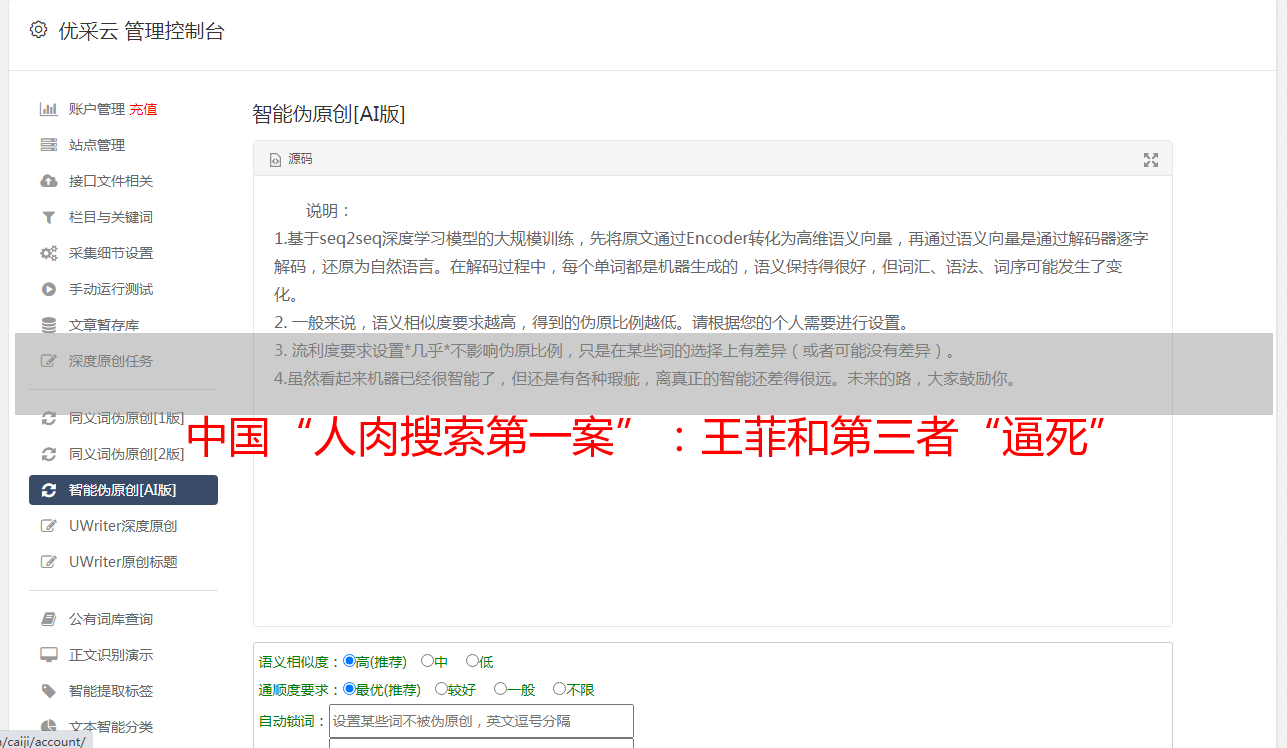
Task: Click the fullscreen expand icon in editor toolbar
Action: tap(1151, 160)
